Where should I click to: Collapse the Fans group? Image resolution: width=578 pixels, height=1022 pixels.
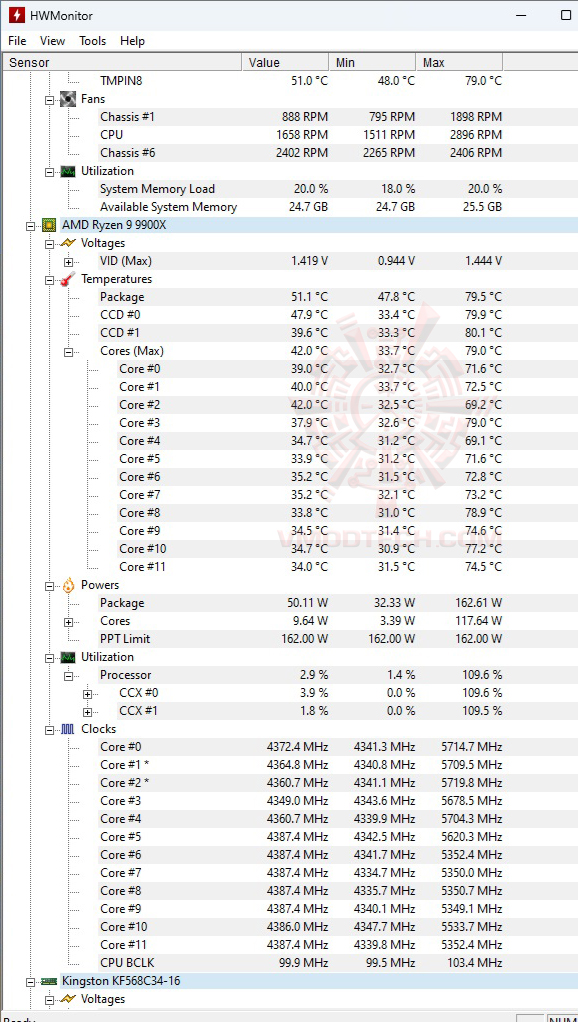point(49,100)
